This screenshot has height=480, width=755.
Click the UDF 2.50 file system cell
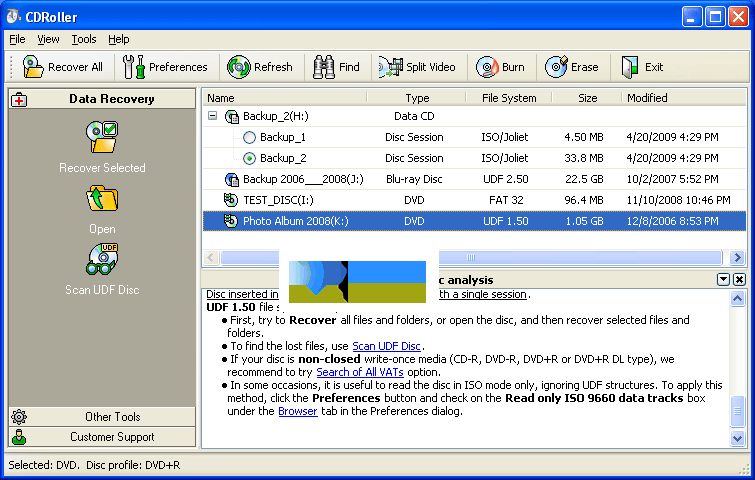coord(506,179)
